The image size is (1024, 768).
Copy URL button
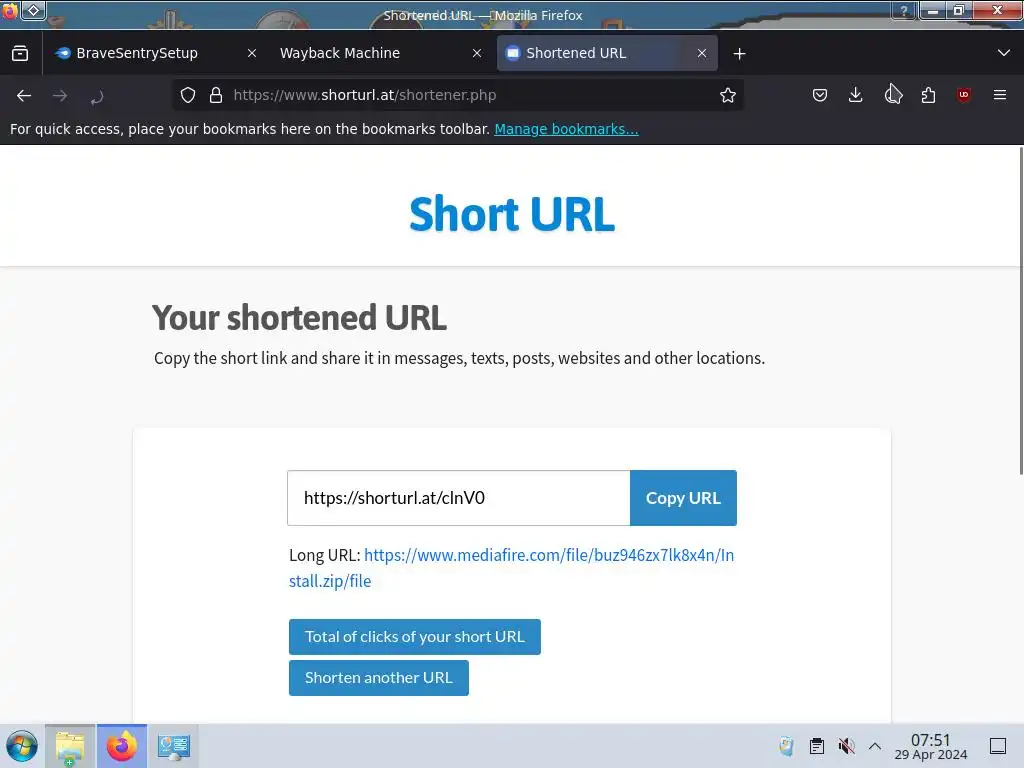[x=683, y=498]
